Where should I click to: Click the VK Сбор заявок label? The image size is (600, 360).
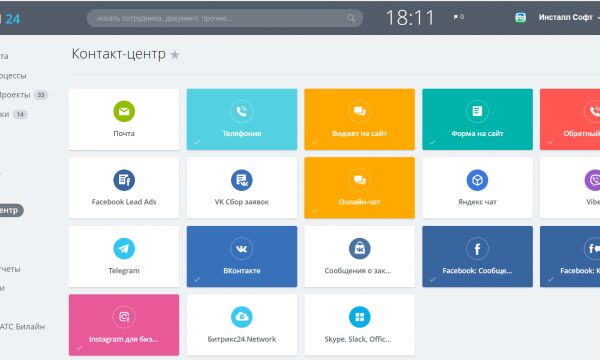(x=242, y=202)
